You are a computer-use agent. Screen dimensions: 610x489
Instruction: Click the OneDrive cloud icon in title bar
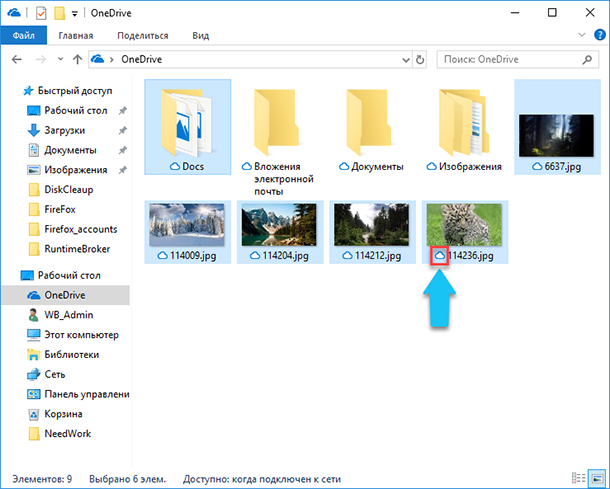14,13
